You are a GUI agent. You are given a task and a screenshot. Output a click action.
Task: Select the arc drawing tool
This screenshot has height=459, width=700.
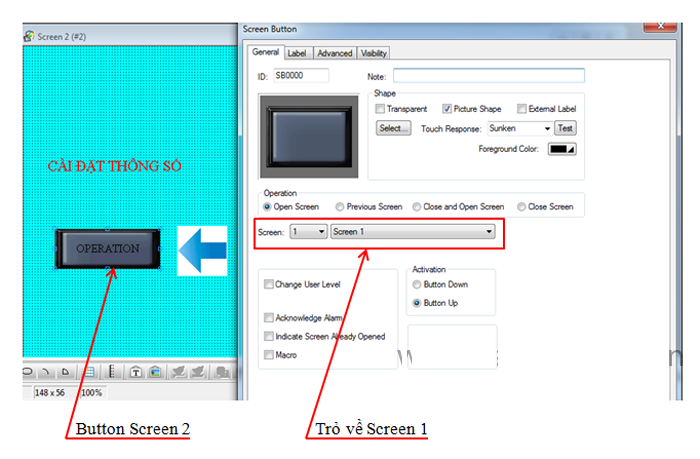[x=46, y=371]
